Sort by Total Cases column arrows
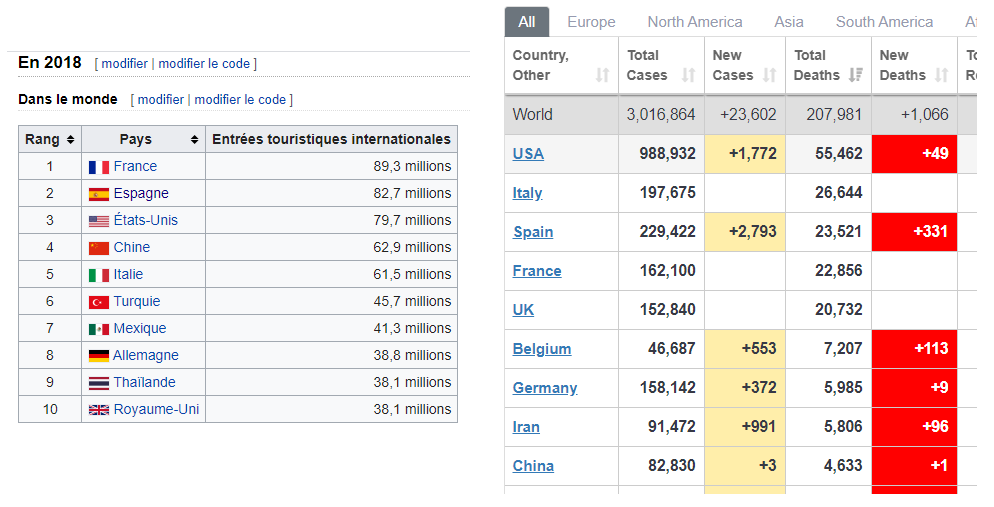 click(x=688, y=75)
